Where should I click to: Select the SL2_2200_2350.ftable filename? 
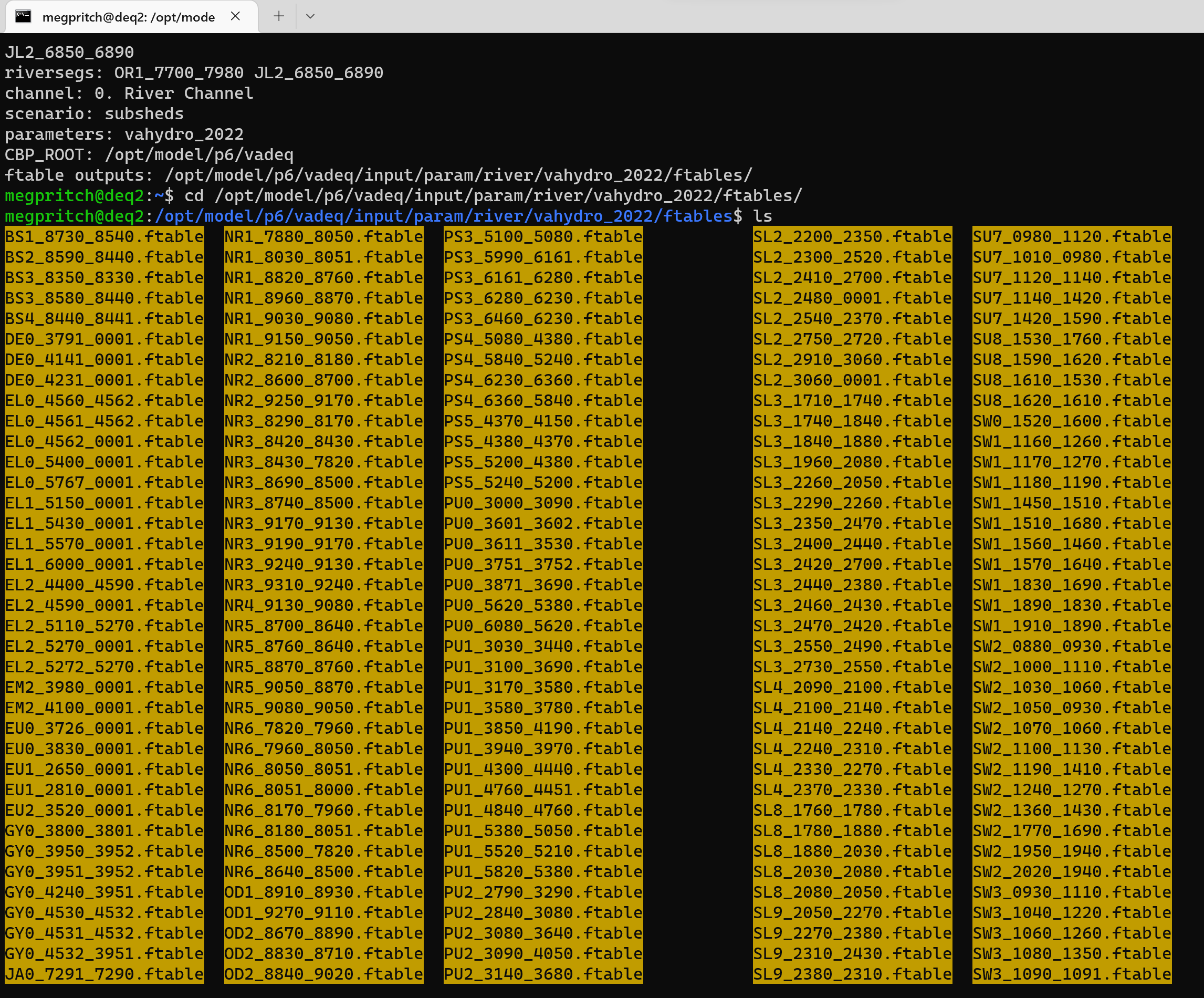click(851, 236)
